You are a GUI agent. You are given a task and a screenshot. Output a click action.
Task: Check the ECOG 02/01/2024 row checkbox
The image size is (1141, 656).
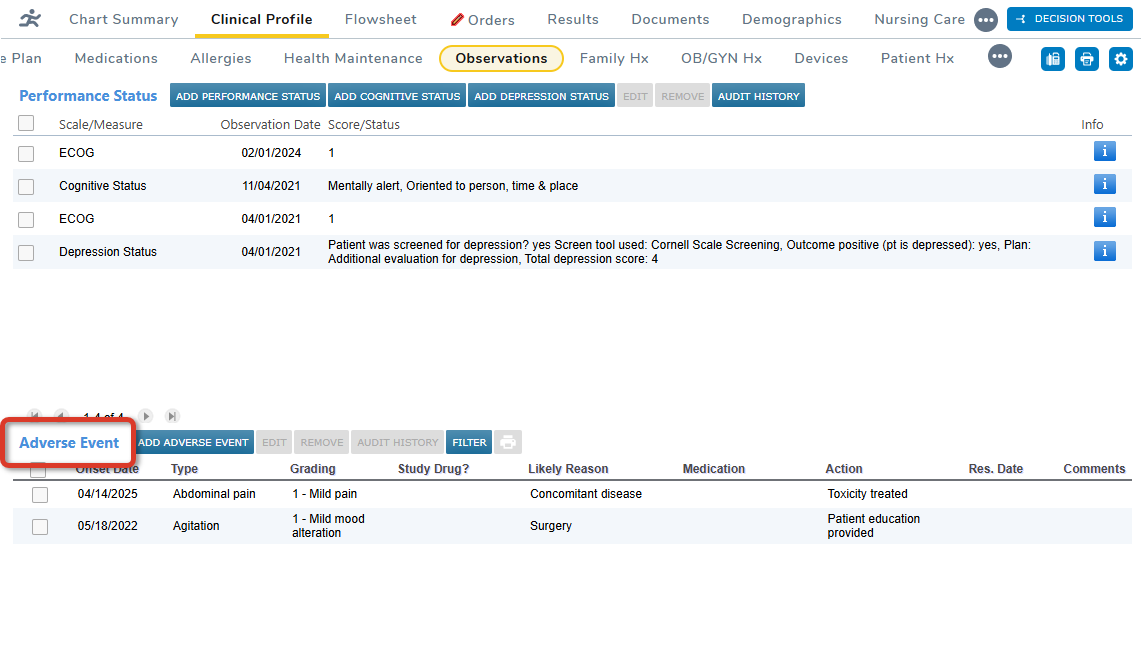click(x=26, y=154)
